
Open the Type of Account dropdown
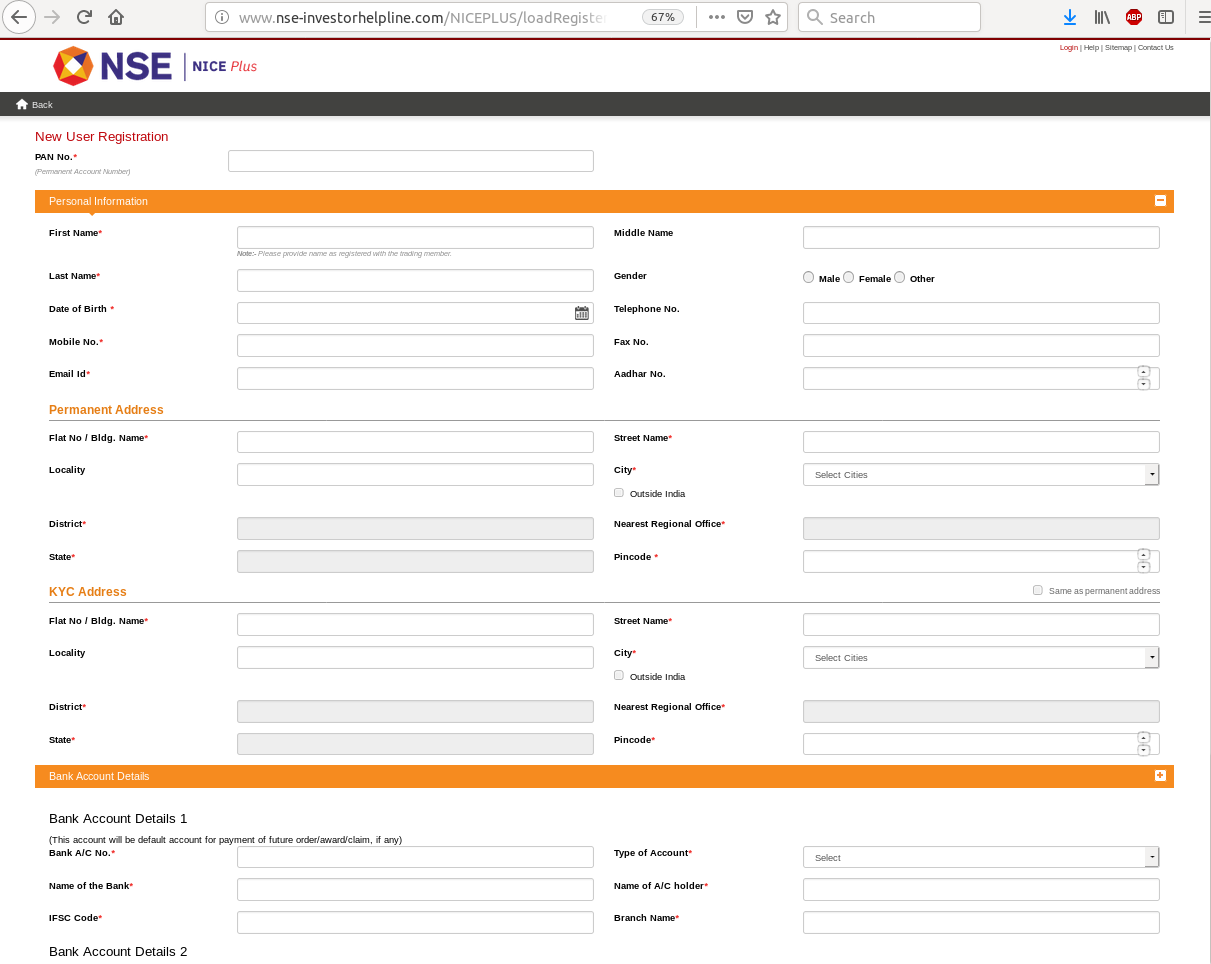click(980, 857)
